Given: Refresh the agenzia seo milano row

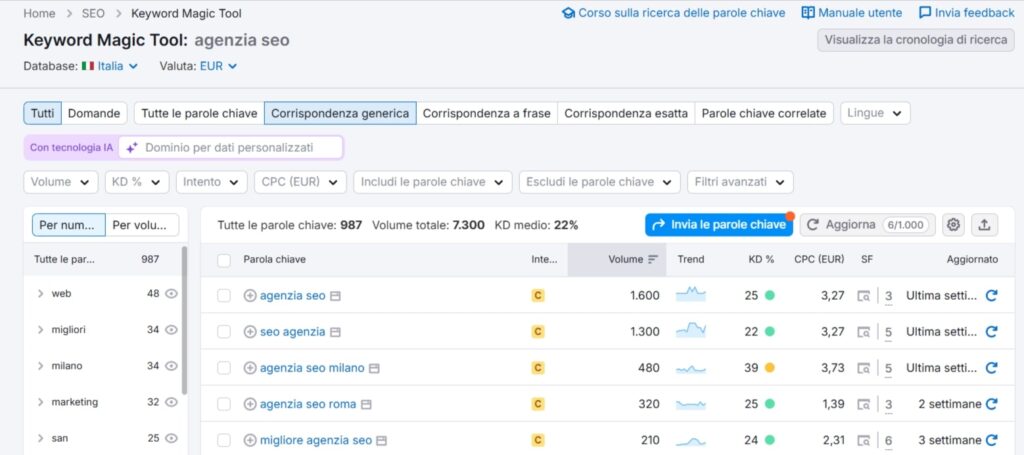Looking at the screenshot, I should point(991,368).
